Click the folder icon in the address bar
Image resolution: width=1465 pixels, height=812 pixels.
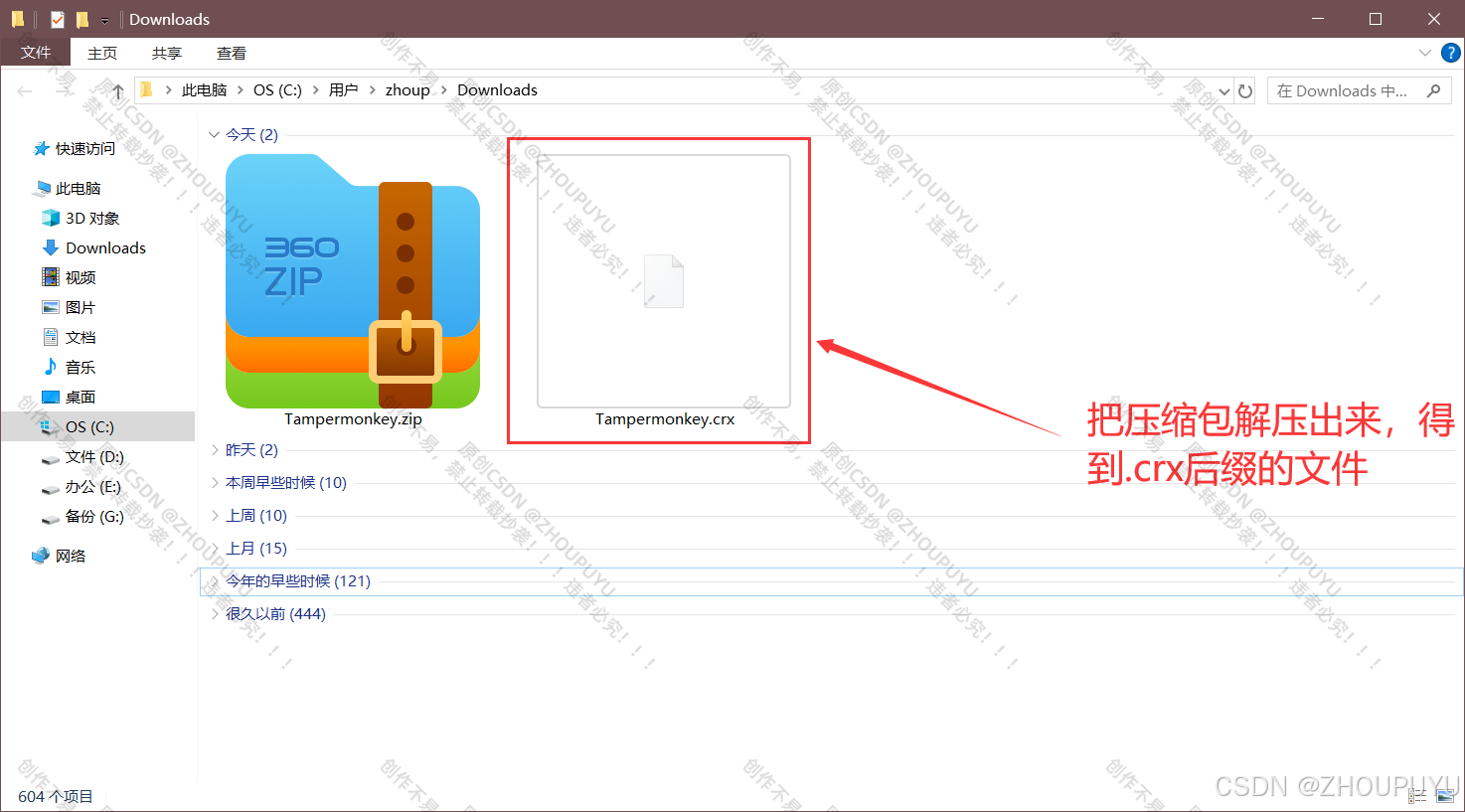(x=147, y=90)
